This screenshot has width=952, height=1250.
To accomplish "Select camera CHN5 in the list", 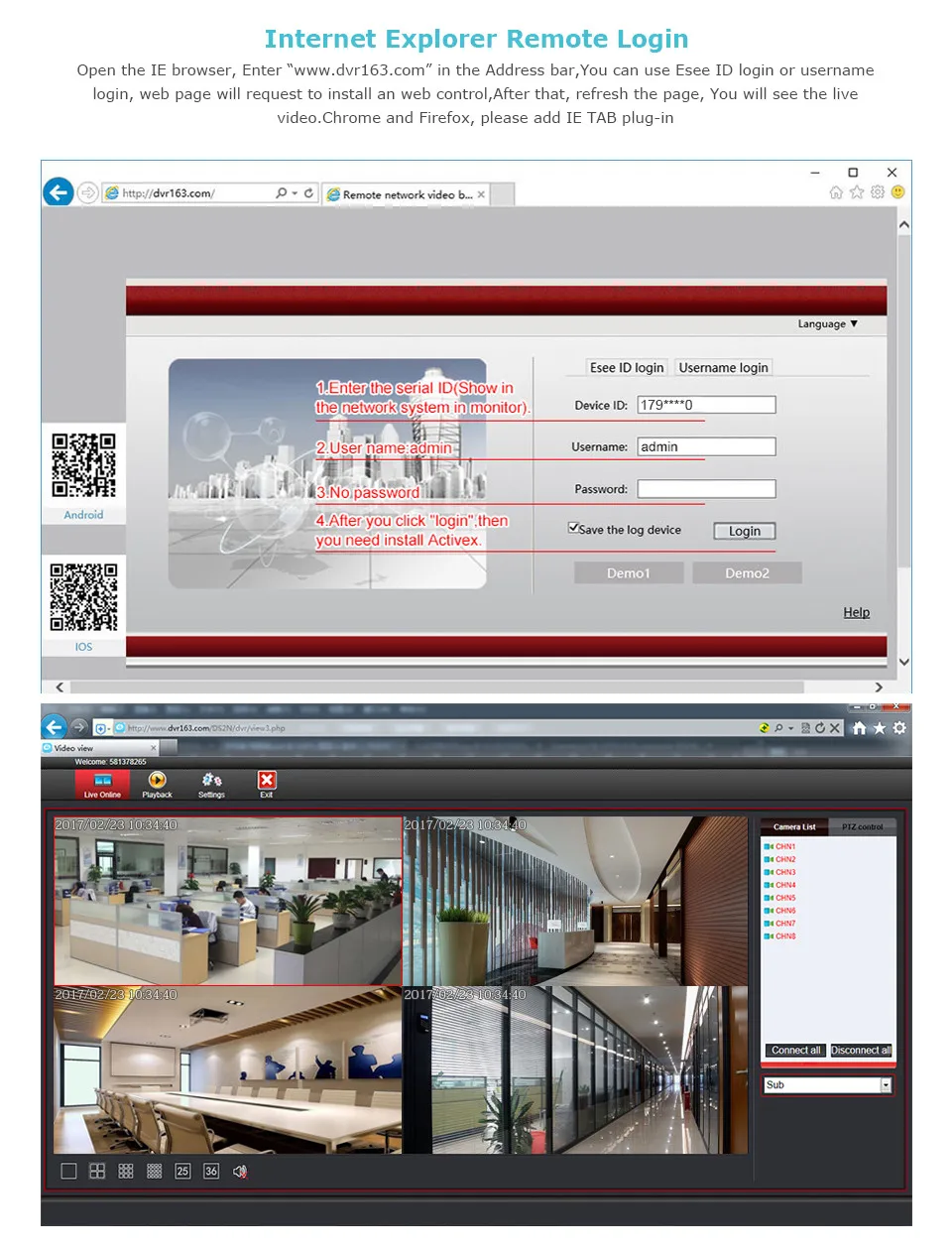I will pyautogui.click(x=780, y=898).
